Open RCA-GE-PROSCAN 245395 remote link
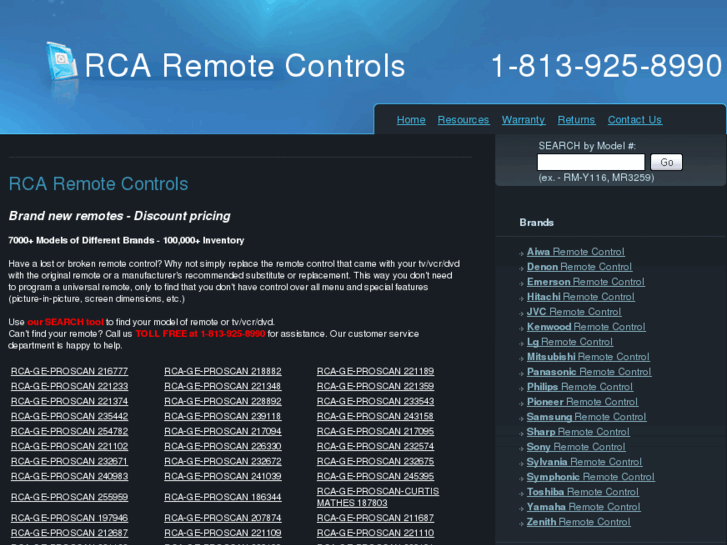This screenshot has height=545, width=727. coord(376,476)
